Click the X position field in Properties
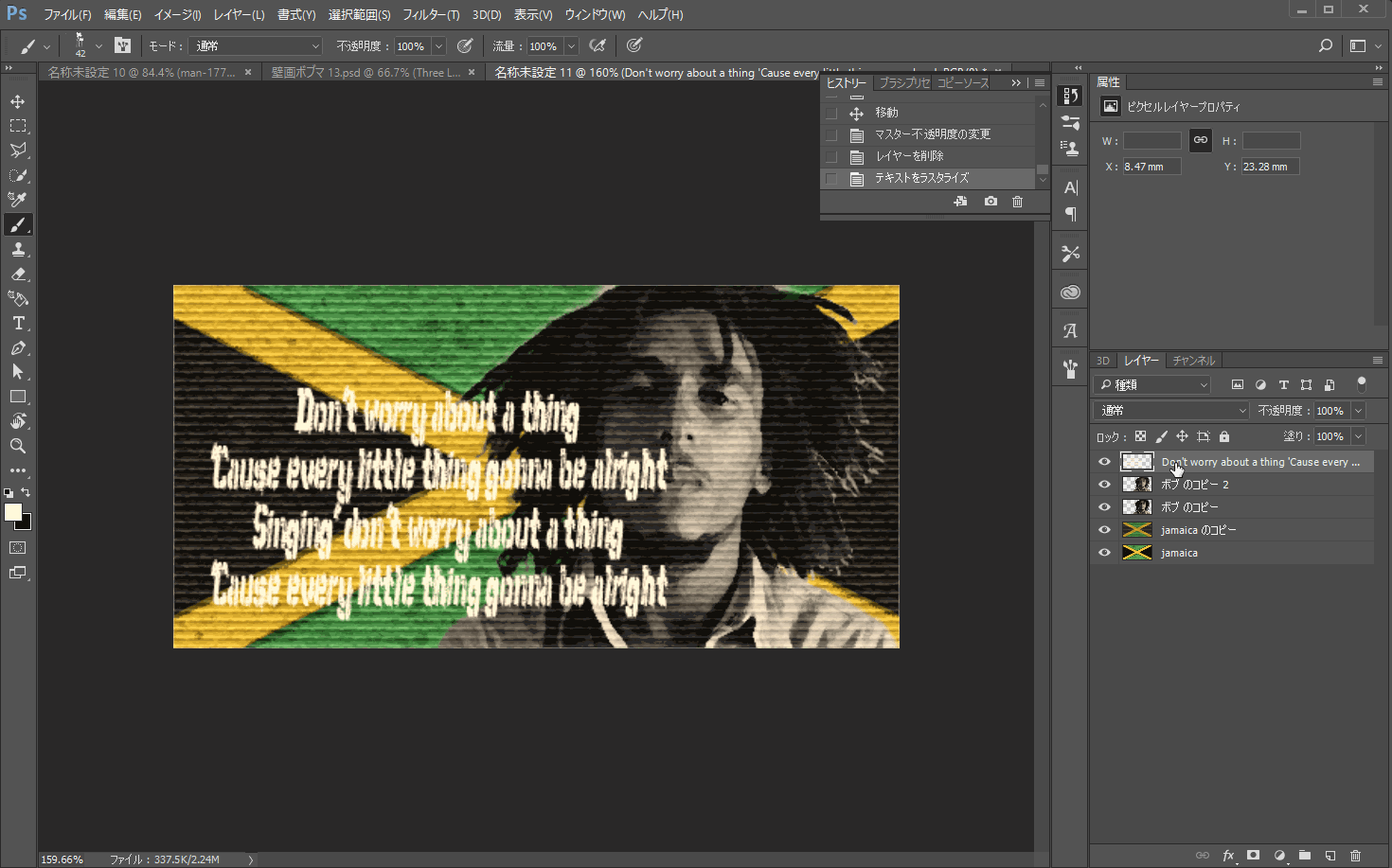Viewport: 1392px width, 868px height. 1151,167
